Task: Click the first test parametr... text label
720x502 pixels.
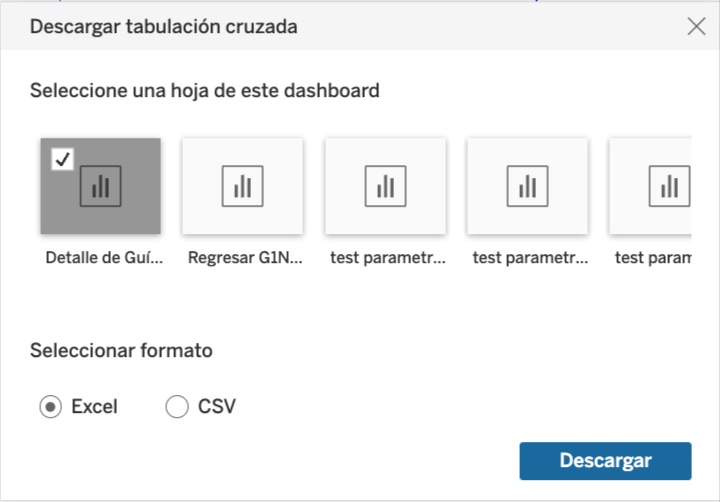Action: [388, 258]
